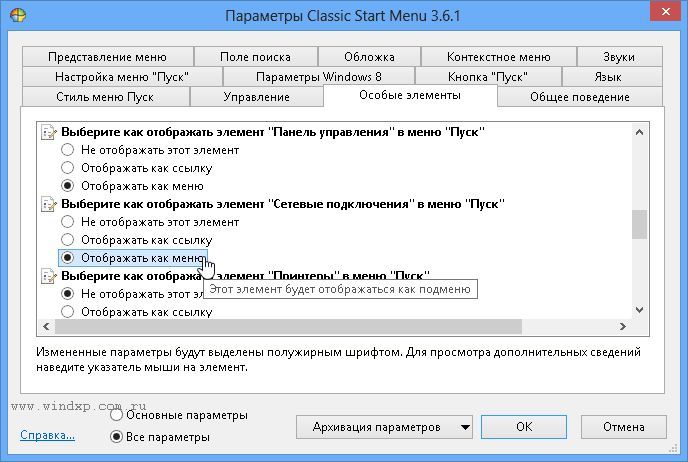Choose the "Основные параметры" radio option
The height and width of the screenshot is (462, 688).
tap(179, 415)
